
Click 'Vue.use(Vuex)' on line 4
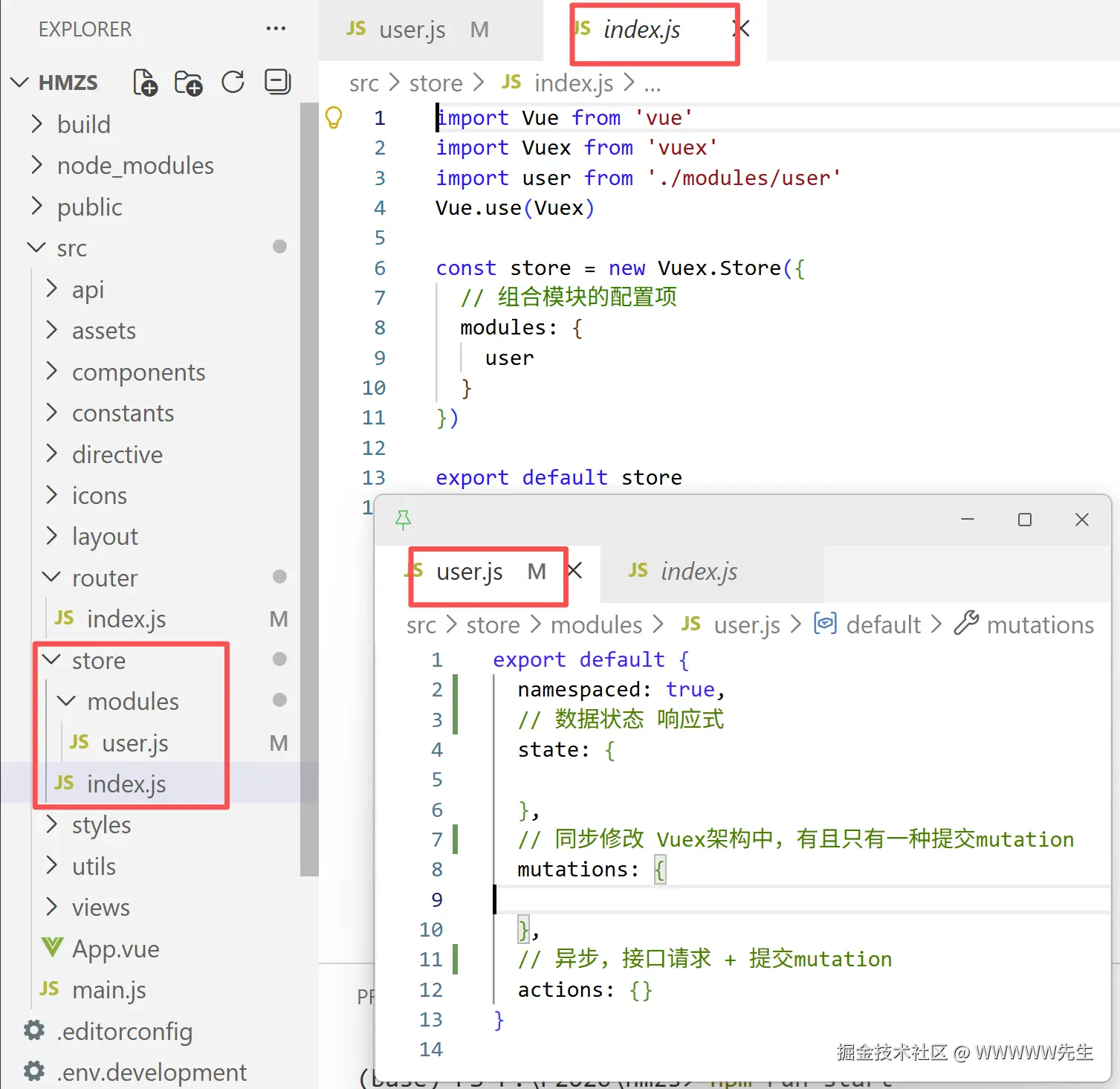click(515, 208)
